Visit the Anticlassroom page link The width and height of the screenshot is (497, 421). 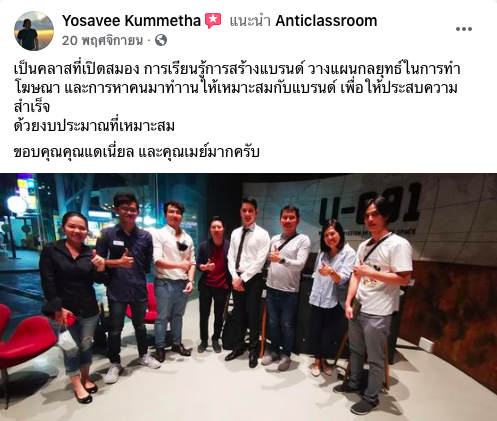326,21
